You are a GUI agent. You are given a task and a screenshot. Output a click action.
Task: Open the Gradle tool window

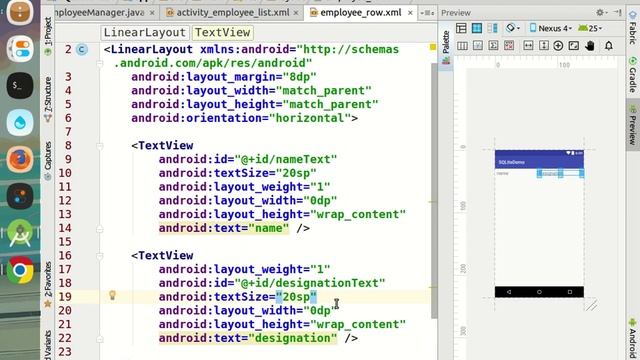(x=633, y=75)
